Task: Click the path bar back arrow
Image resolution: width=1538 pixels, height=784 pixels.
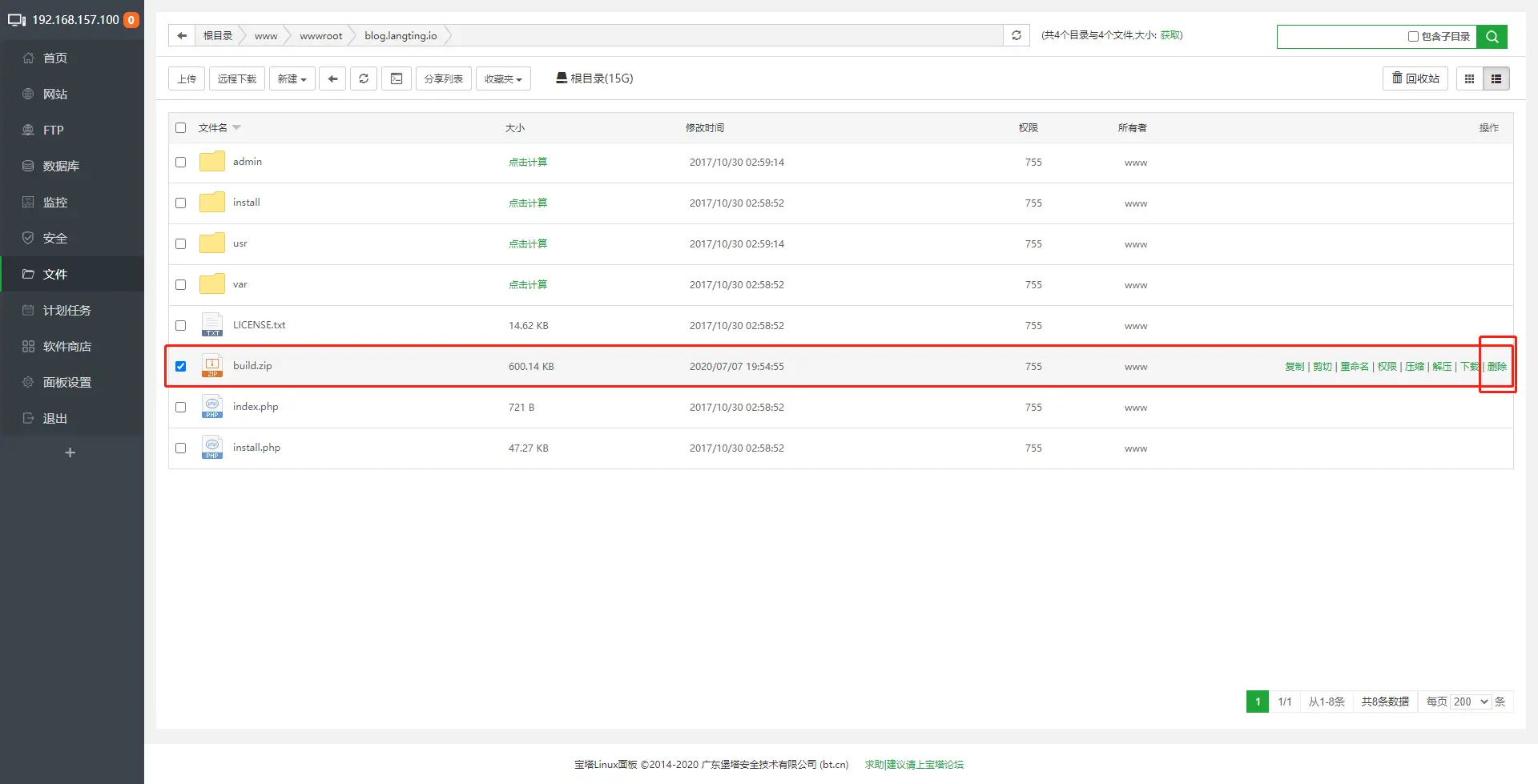Action: pos(182,35)
